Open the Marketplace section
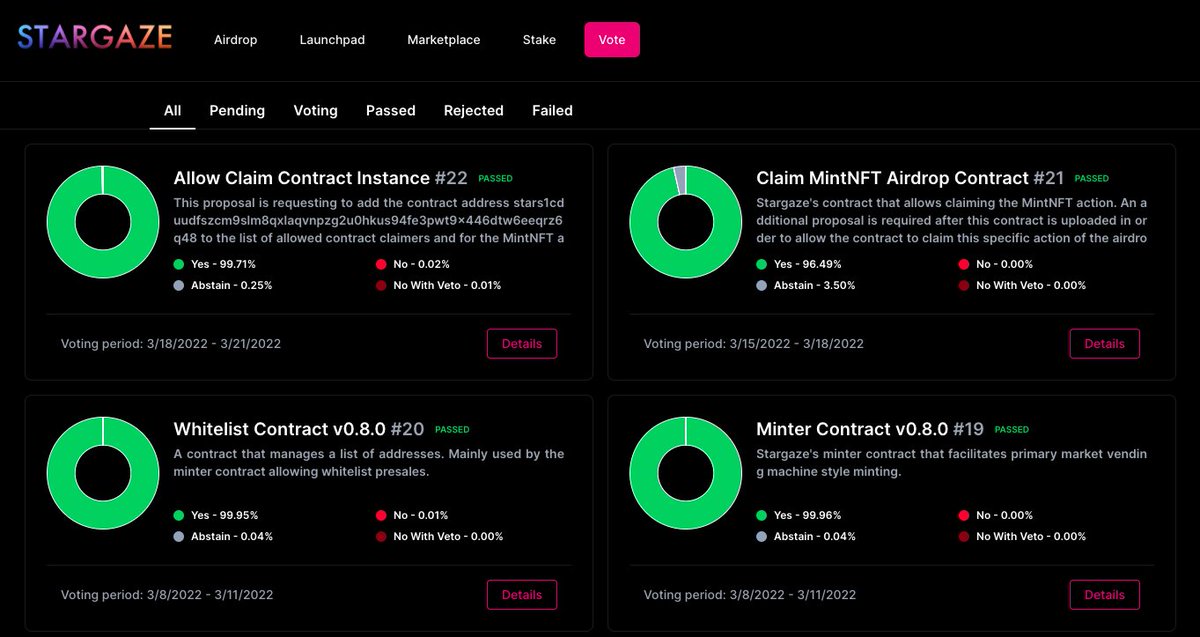The image size is (1200, 637). click(444, 40)
